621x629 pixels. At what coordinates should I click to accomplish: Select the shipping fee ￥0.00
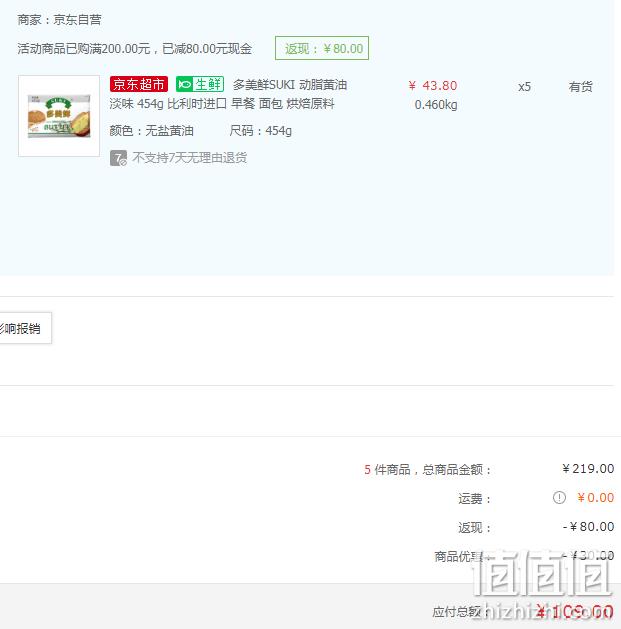point(595,498)
